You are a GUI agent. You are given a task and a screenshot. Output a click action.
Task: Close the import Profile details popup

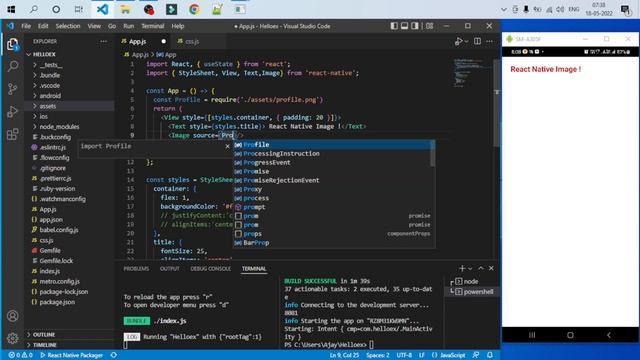pyautogui.click(x=227, y=146)
